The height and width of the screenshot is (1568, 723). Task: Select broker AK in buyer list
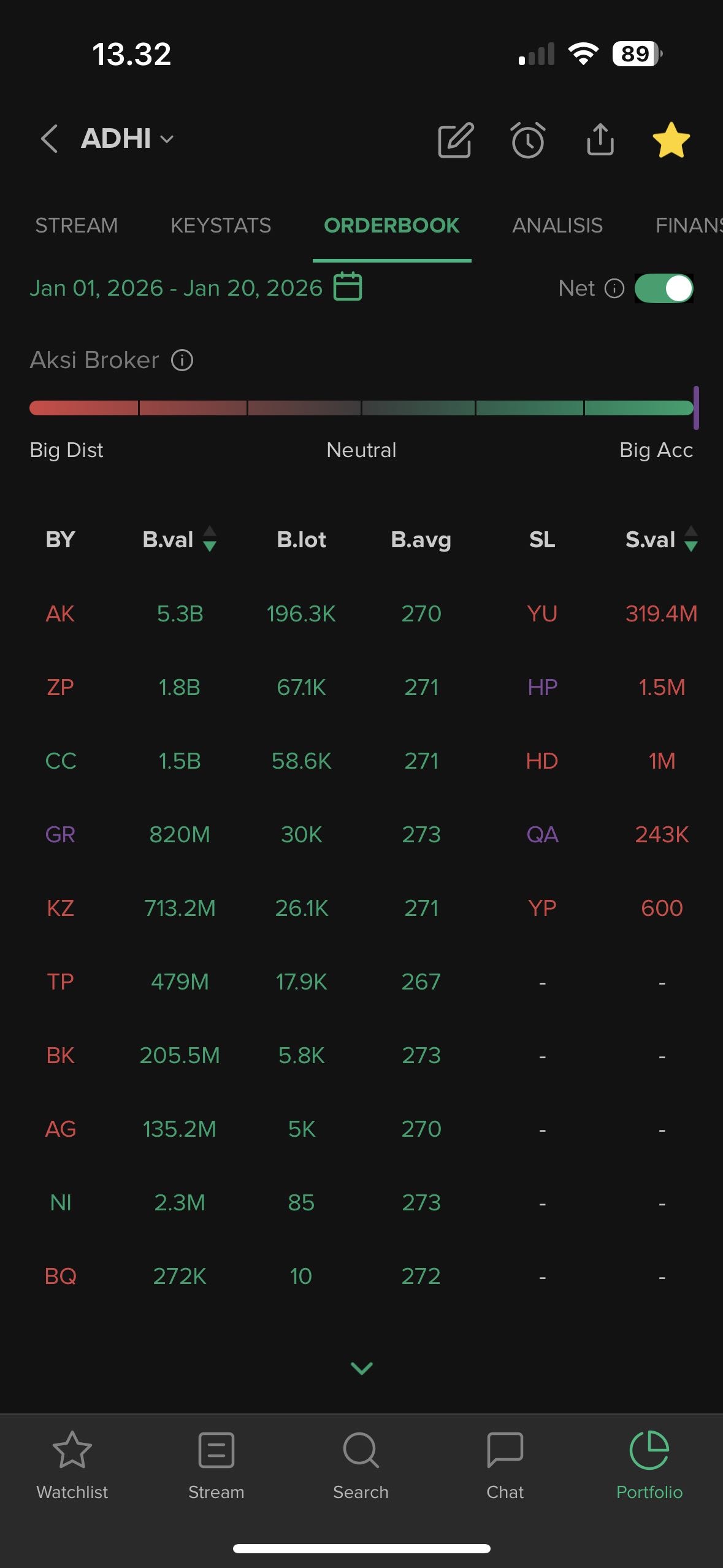coord(60,613)
